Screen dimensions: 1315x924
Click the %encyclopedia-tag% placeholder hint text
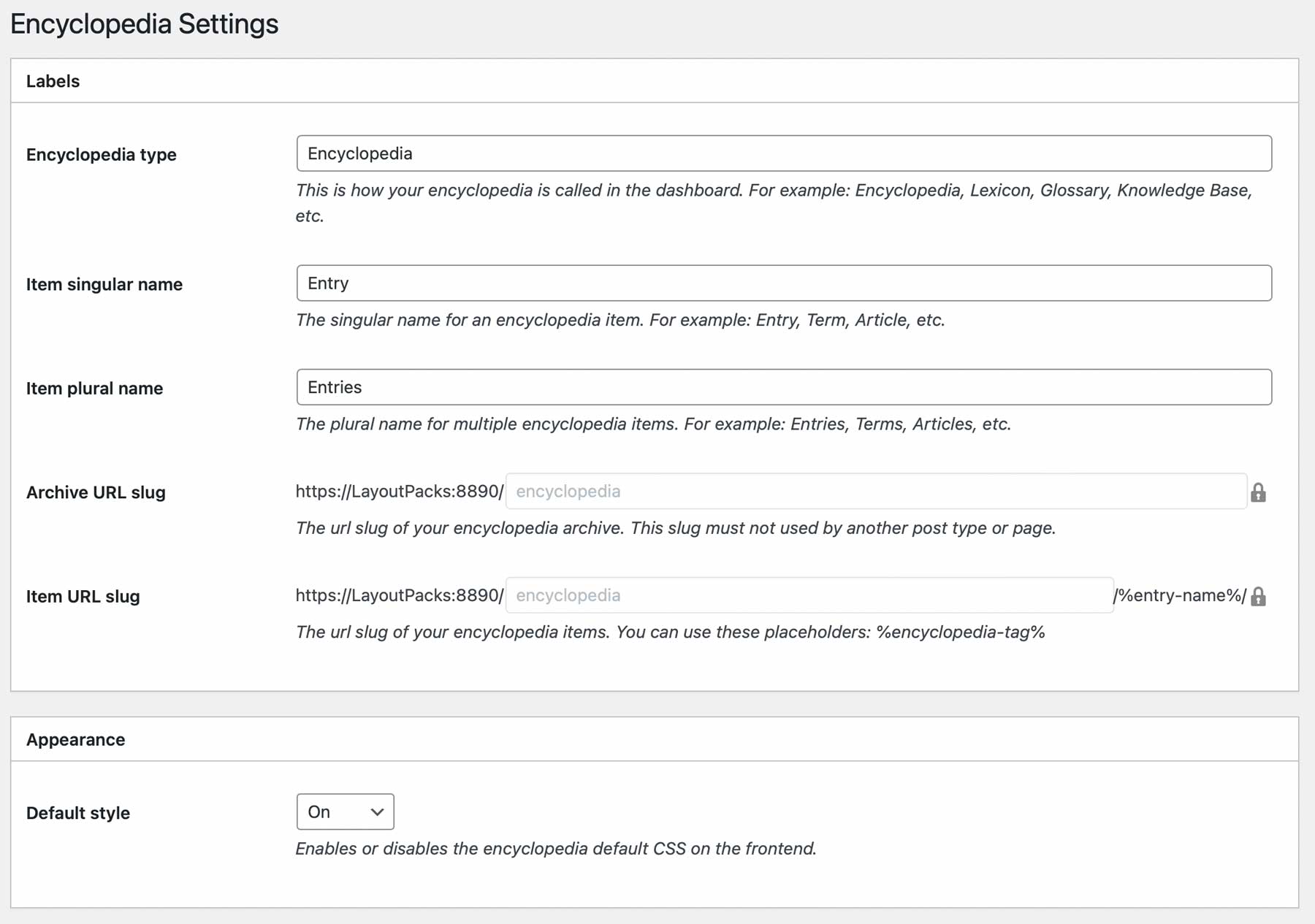click(962, 633)
